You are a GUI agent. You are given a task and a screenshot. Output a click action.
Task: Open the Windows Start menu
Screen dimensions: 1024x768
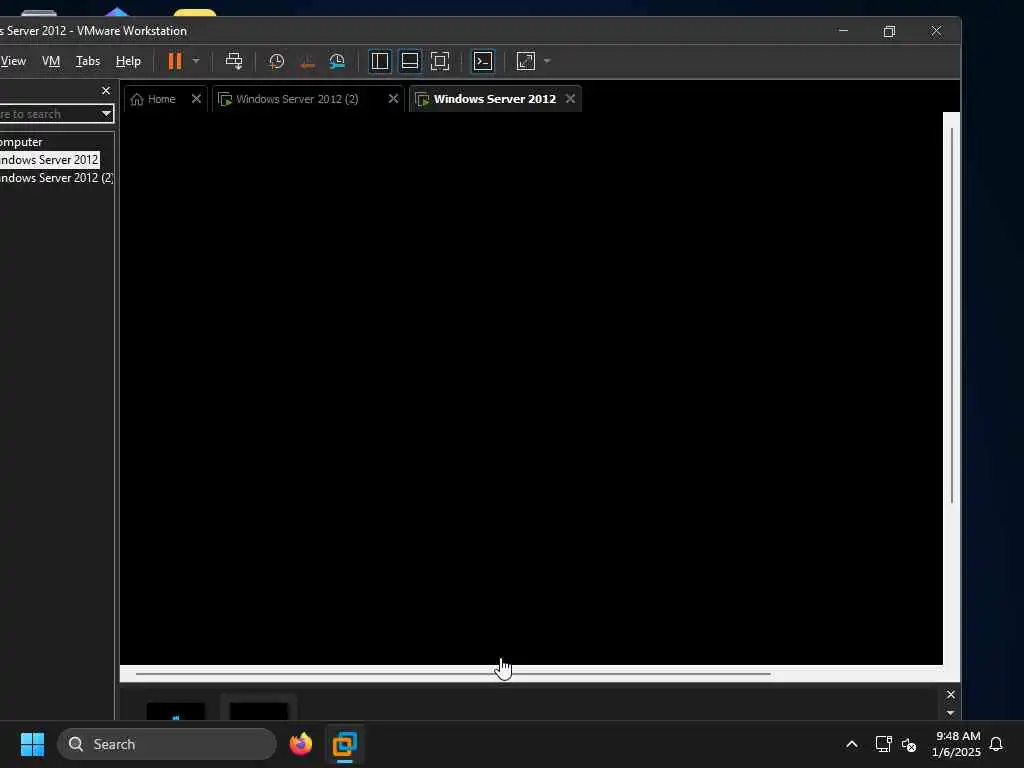32,744
